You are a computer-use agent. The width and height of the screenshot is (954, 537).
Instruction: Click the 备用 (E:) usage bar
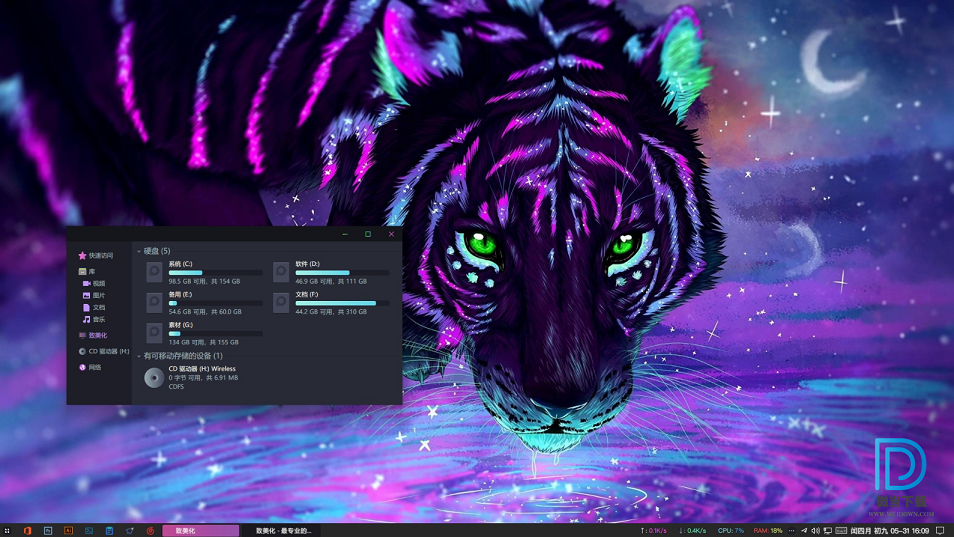[215, 303]
